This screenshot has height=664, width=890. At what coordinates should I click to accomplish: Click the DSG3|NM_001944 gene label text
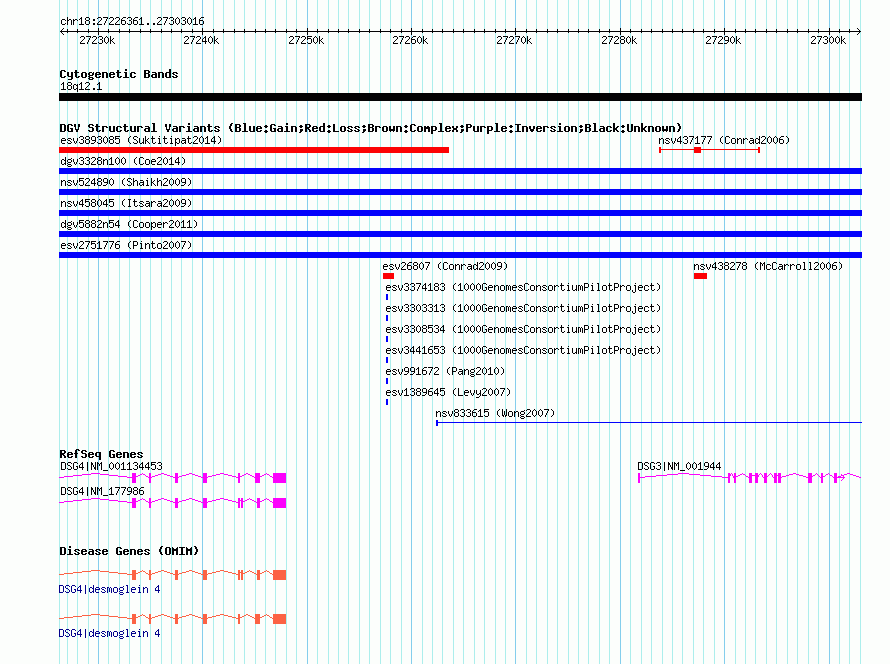click(679, 466)
